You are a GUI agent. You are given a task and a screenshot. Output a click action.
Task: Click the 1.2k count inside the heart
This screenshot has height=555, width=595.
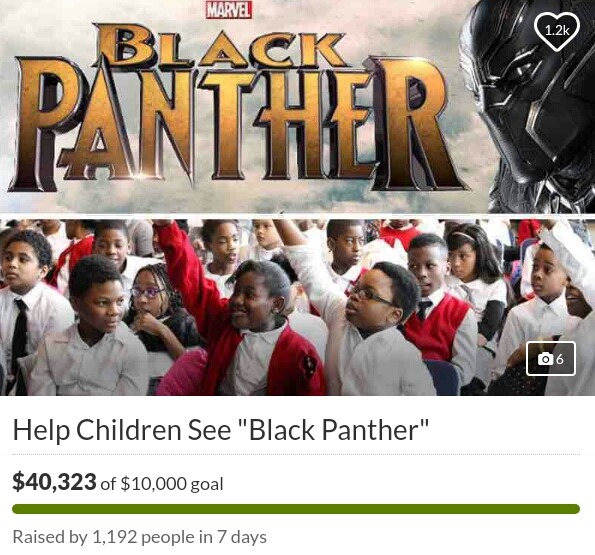coord(557,30)
